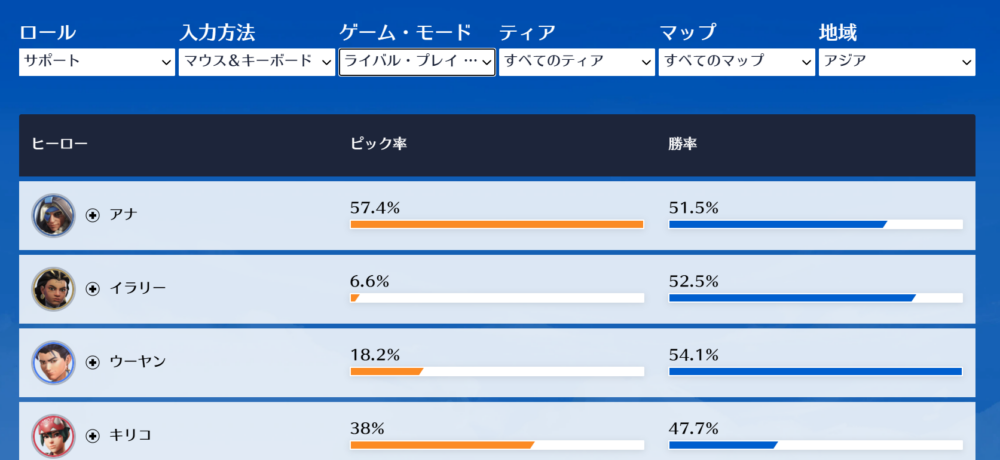Open the 地域 dropdown set to アジア
Image resolution: width=1000 pixels, height=460 pixels.
(x=897, y=62)
